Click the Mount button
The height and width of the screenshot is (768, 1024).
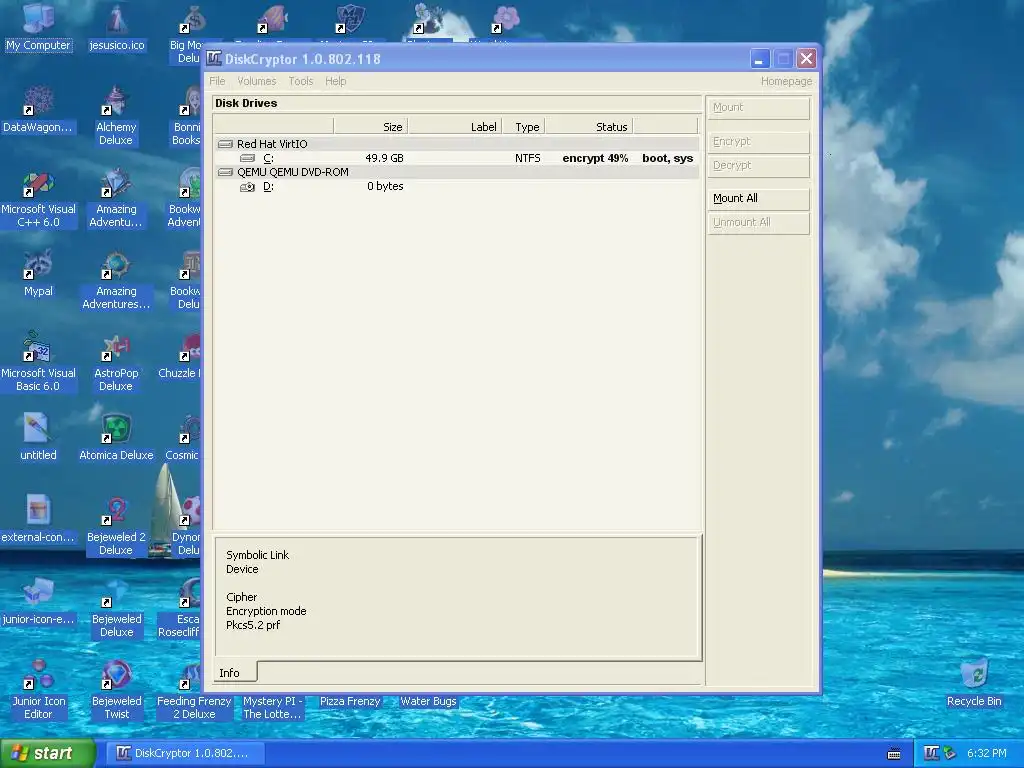(x=758, y=107)
